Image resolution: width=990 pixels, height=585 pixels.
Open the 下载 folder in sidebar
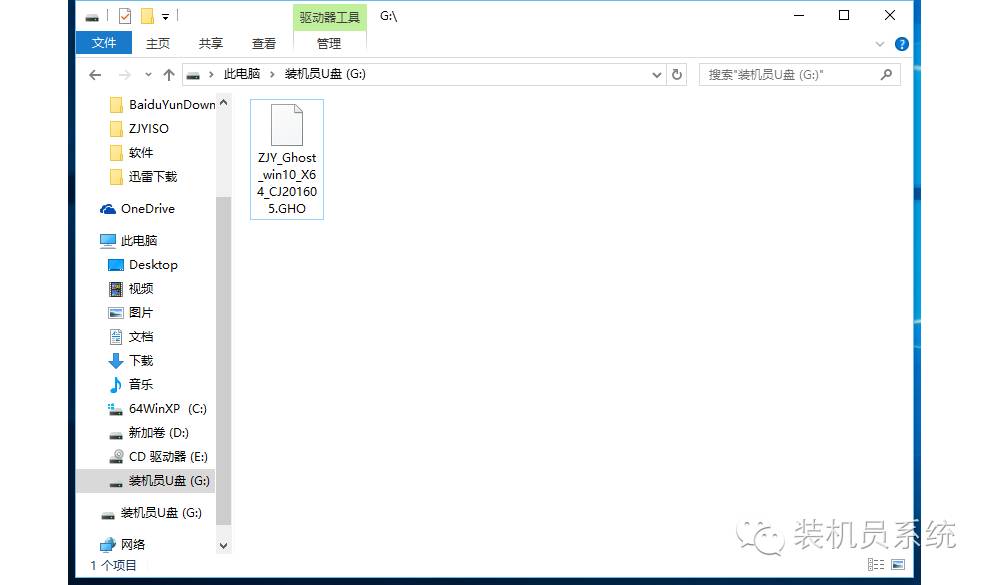[141, 360]
